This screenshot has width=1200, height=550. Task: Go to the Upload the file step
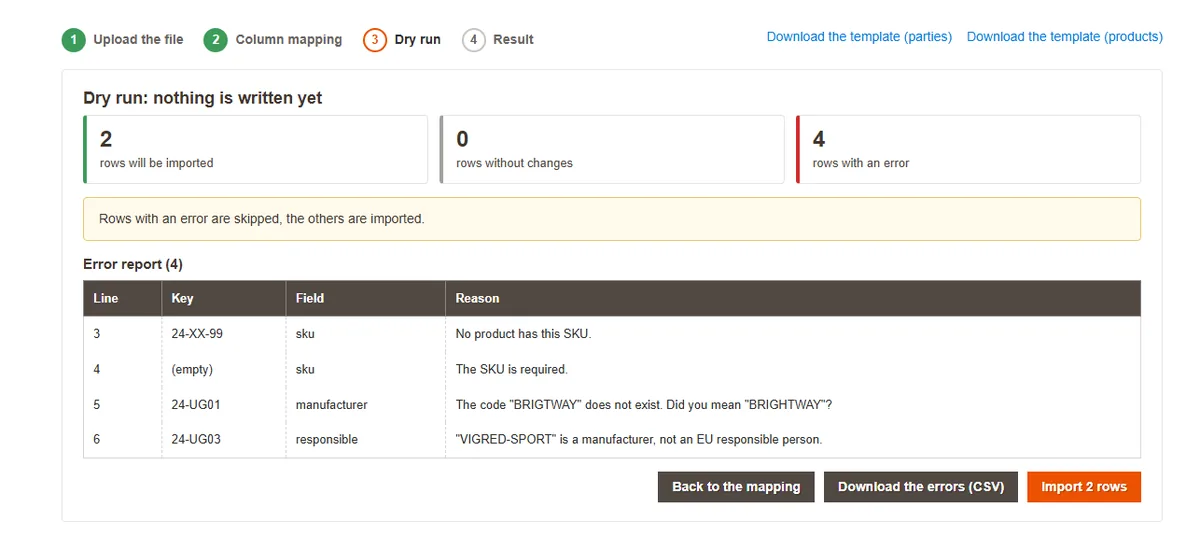pos(138,40)
